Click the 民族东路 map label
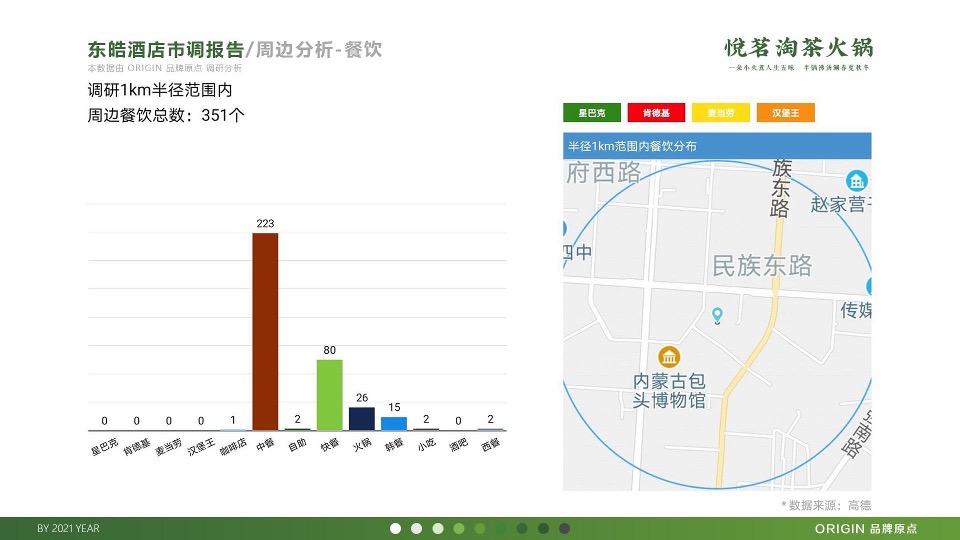Viewport: 960px width, 540px height. 762,266
